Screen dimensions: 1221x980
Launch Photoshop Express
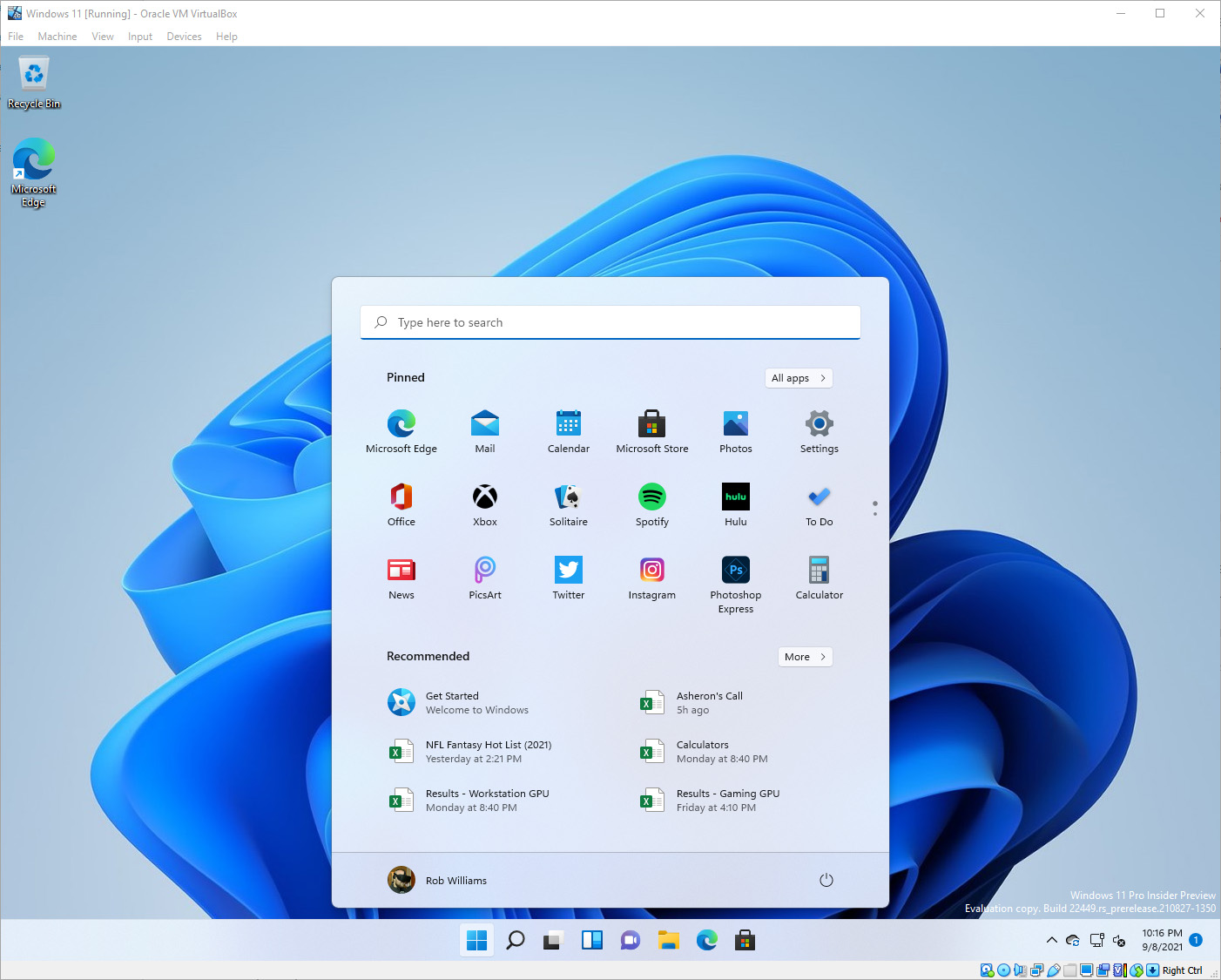[x=736, y=585]
